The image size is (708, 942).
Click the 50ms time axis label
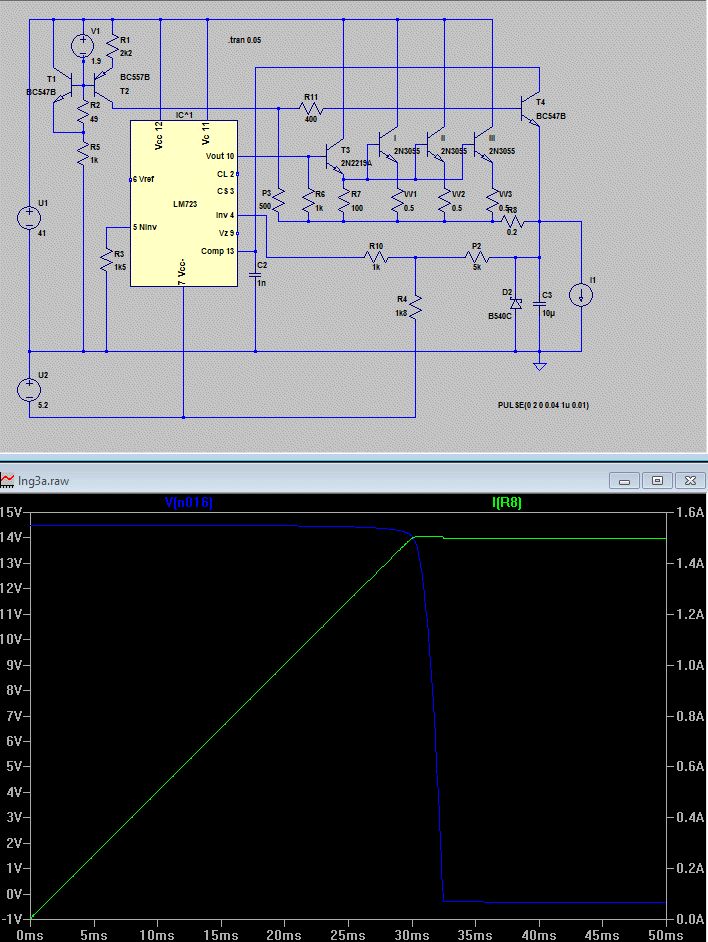[665, 935]
